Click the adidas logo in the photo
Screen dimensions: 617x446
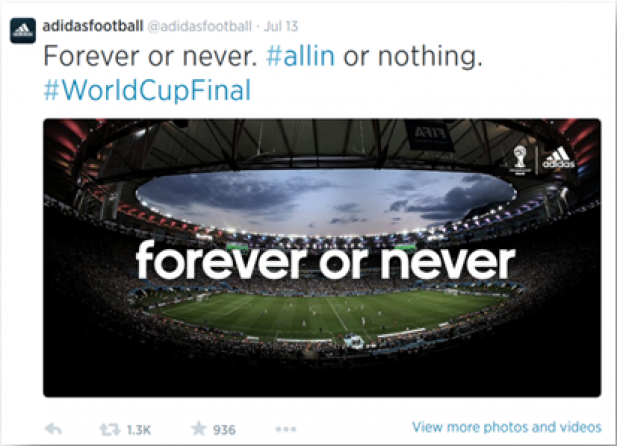tap(558, 158)
